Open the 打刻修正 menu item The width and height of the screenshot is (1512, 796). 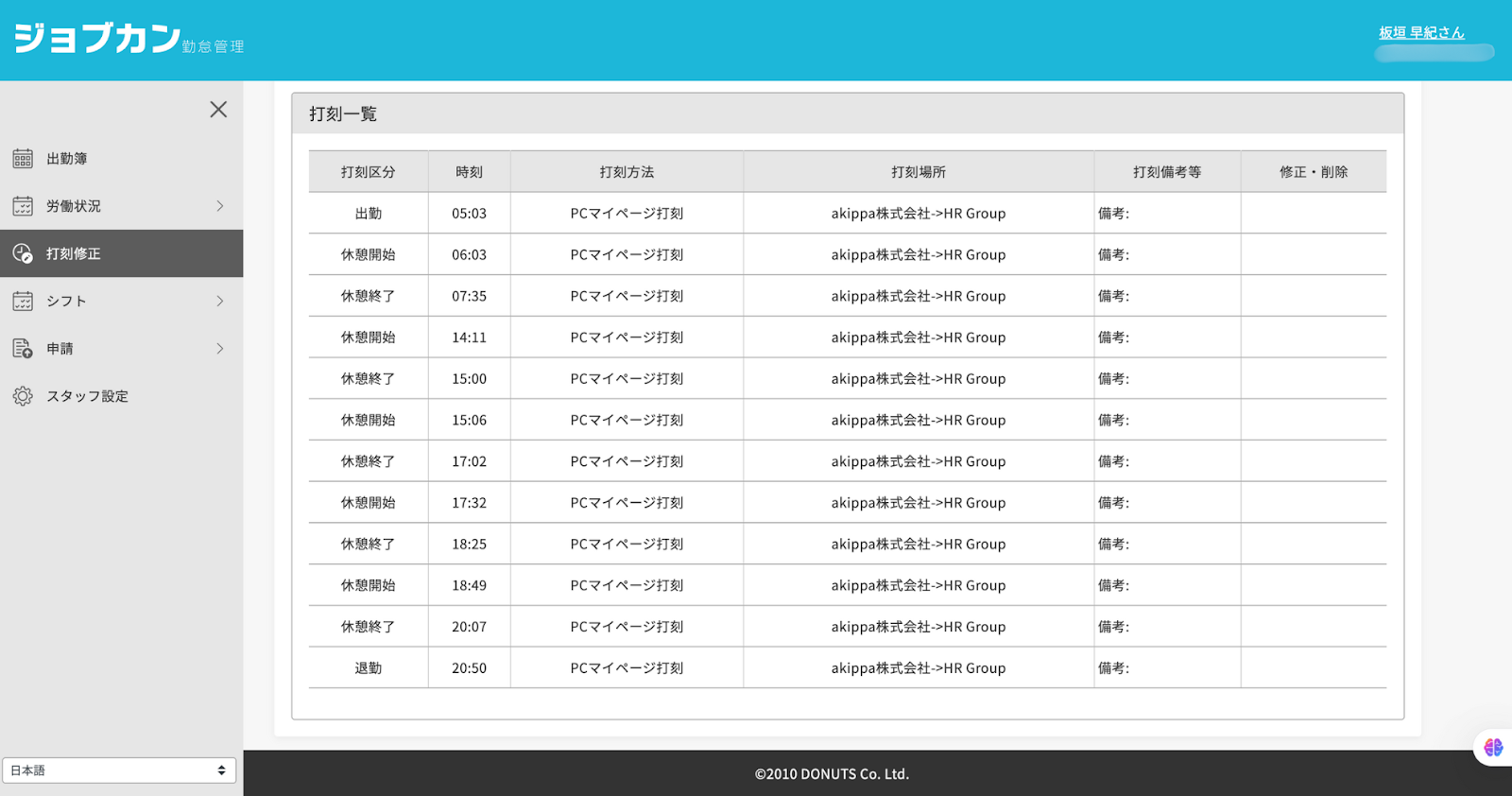(x=121, y=253)
